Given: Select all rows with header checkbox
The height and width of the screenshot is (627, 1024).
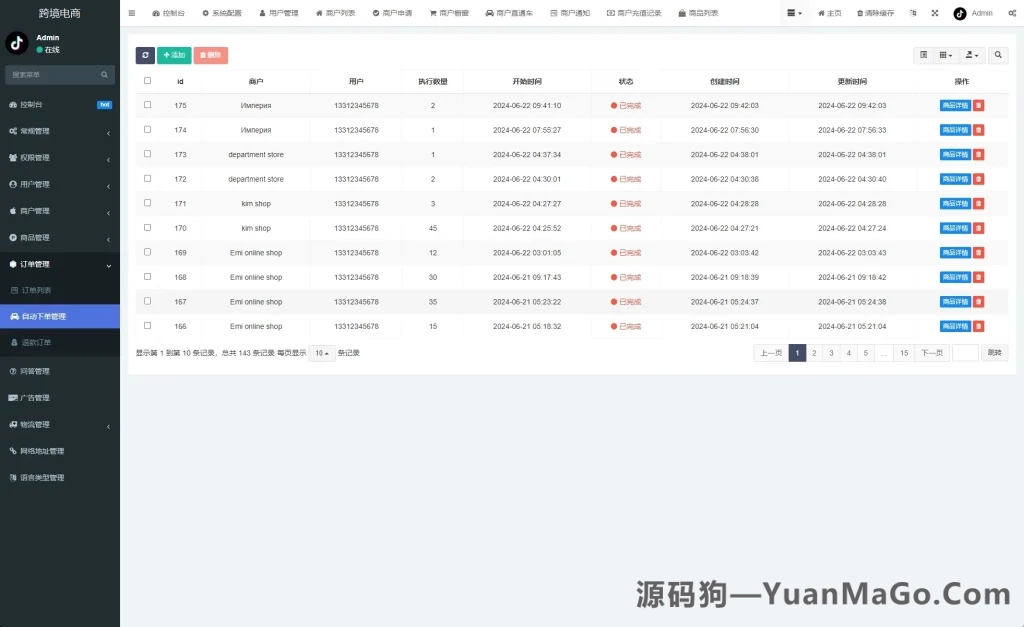Looking at the screenshot, I should tap(145, 81).
